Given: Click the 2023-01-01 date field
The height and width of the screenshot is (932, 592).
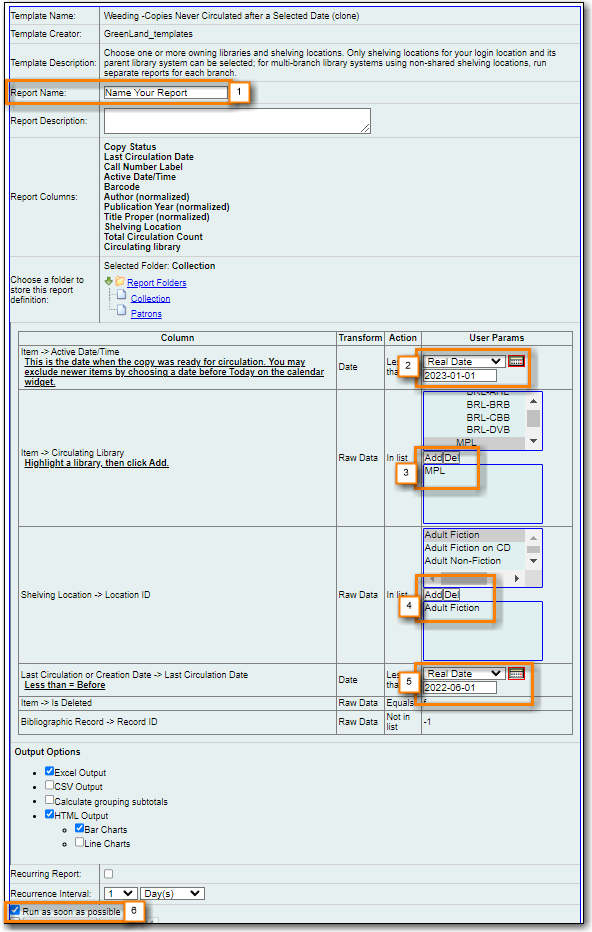Looking at the screenshot, I should (460, 376).
